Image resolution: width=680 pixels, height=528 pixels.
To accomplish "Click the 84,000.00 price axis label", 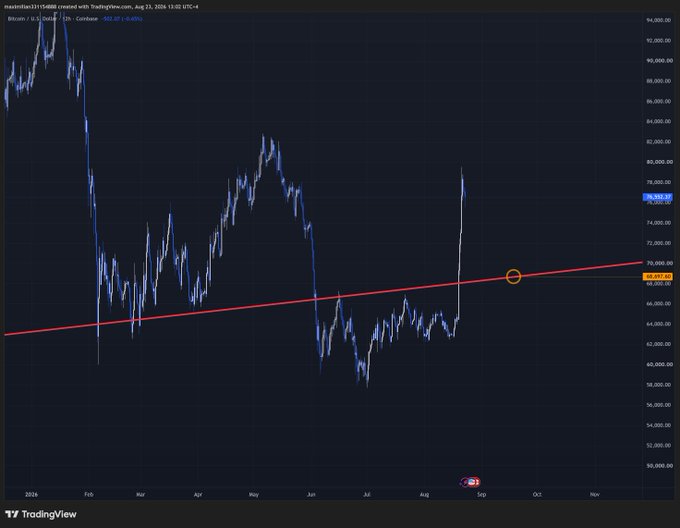I will click(x=659, y=121).
